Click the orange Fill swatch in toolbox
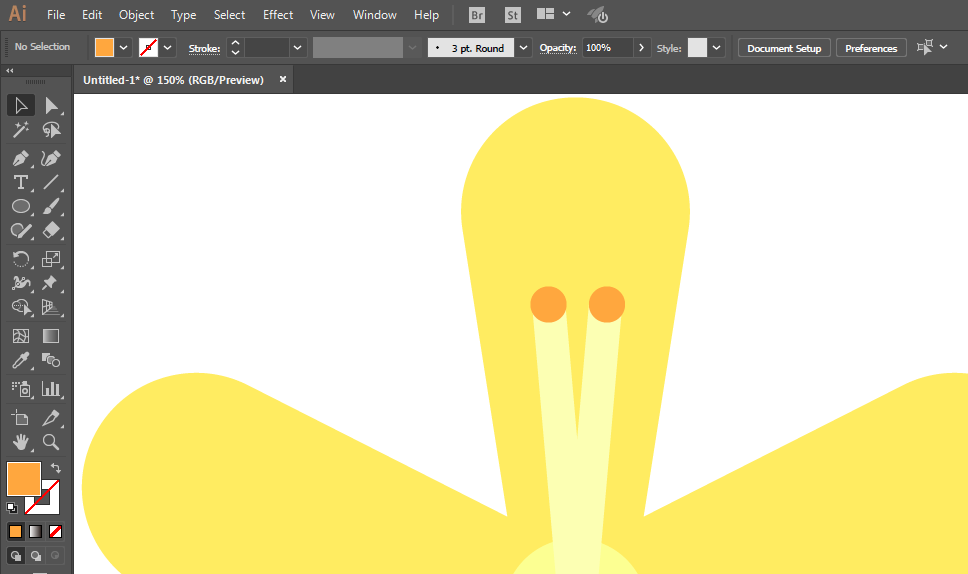 24,478
